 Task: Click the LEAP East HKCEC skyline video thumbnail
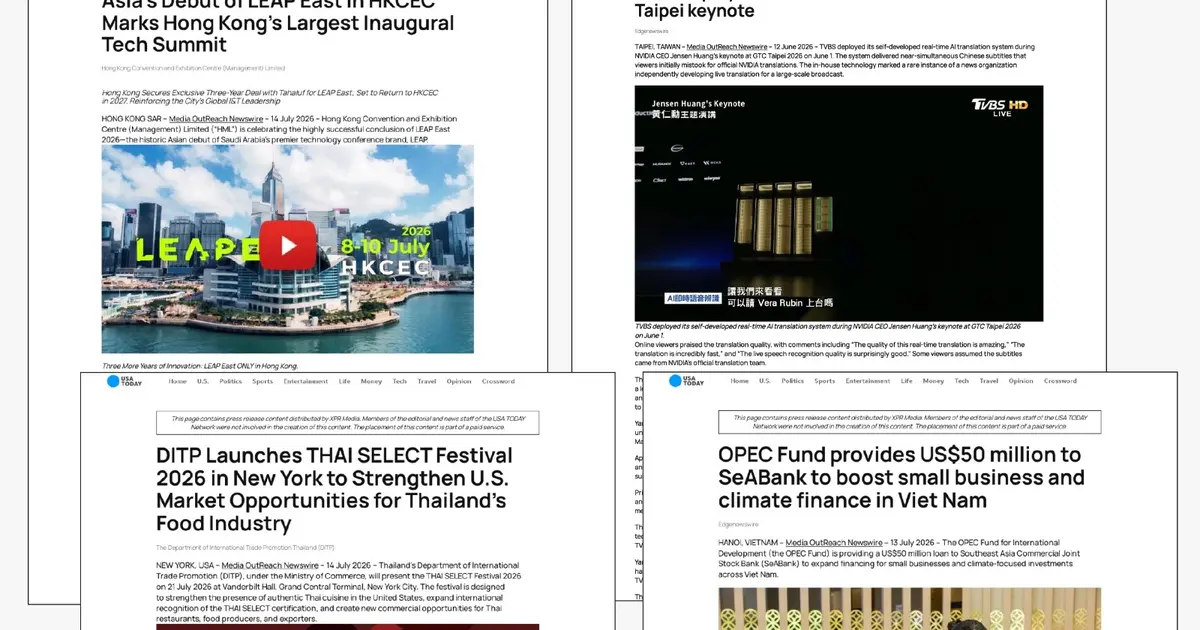pos(288,249)
